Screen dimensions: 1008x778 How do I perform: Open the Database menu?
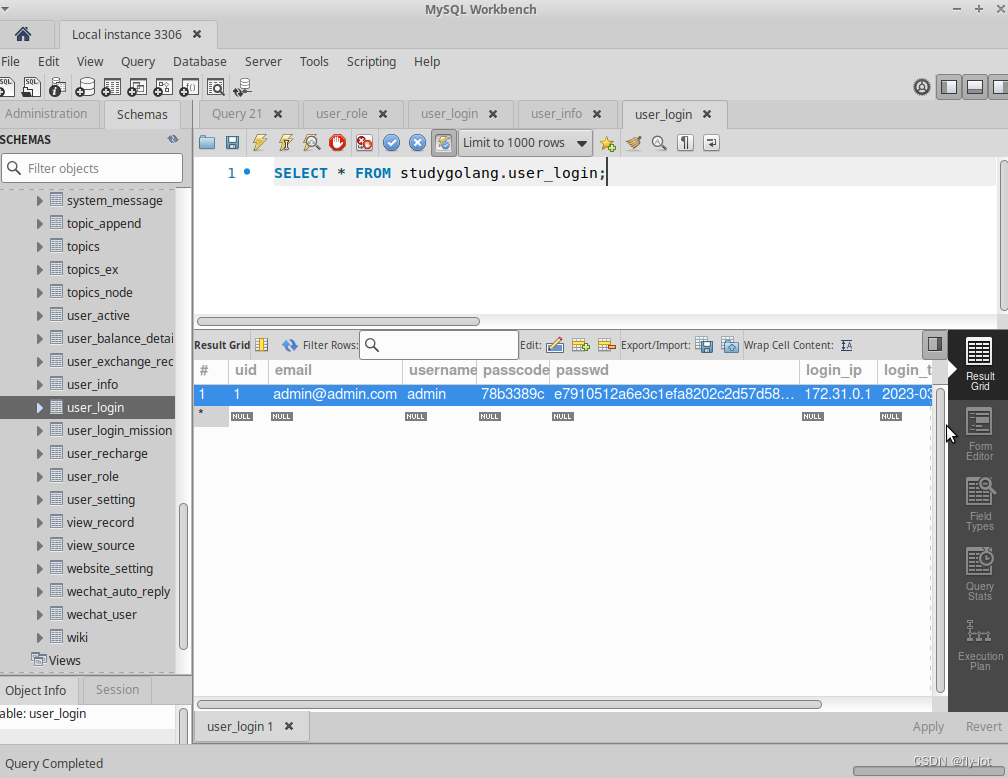199,62
